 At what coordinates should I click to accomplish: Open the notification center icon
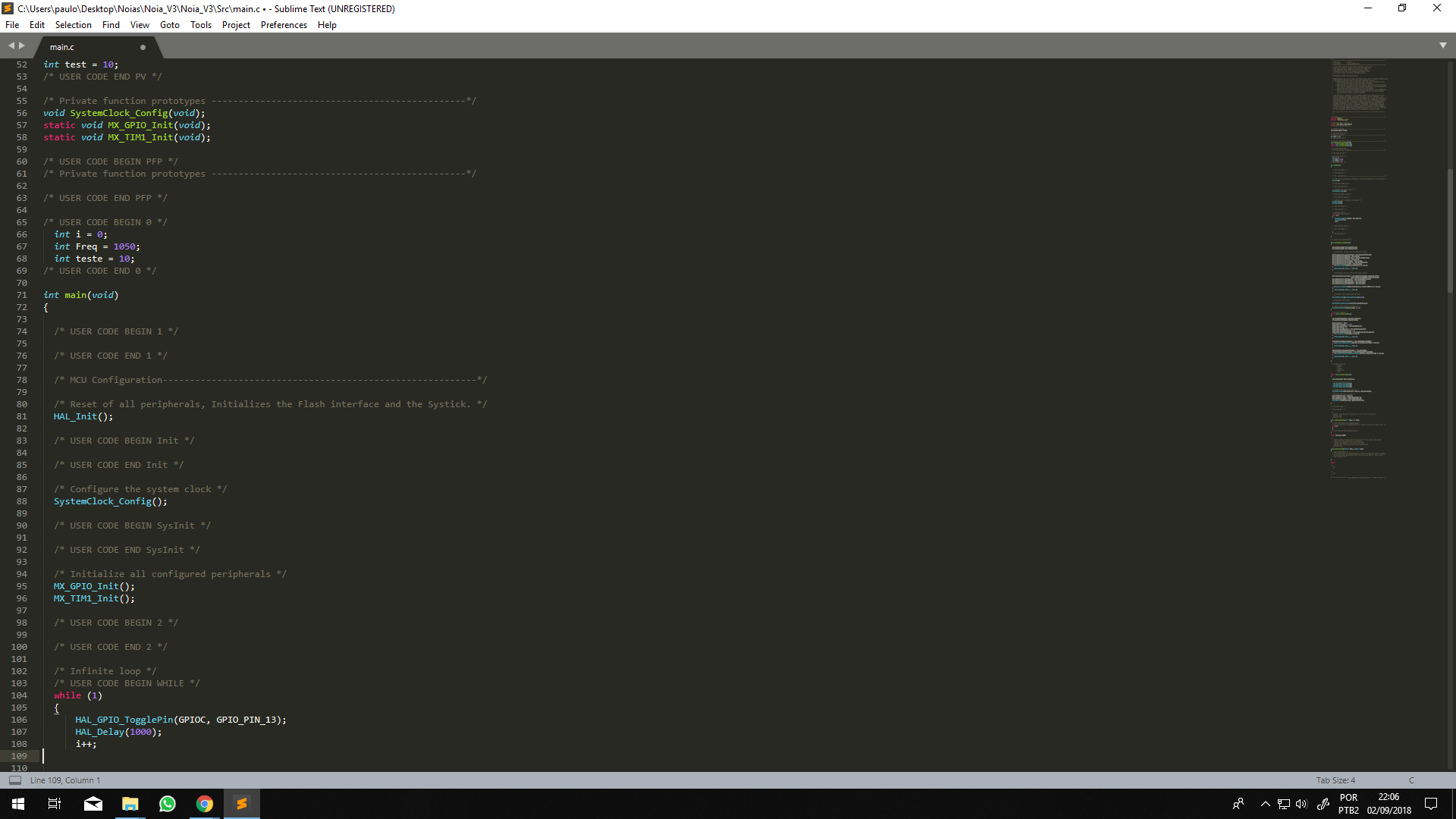(x=1431, y=804)
